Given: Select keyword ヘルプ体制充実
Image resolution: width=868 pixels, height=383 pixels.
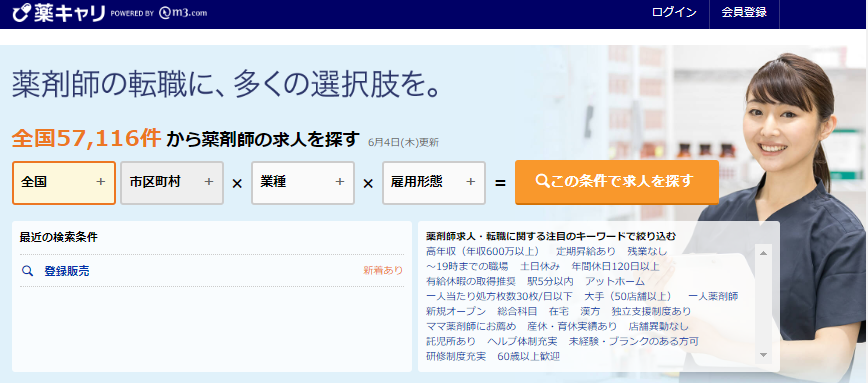Looking at the screenshot, I should (523, 341).
